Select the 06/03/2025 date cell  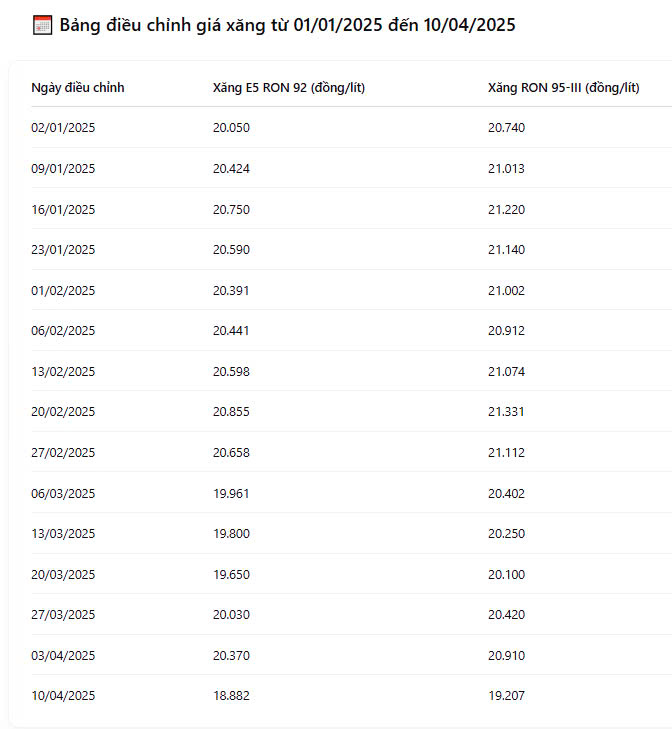[63, 493]
